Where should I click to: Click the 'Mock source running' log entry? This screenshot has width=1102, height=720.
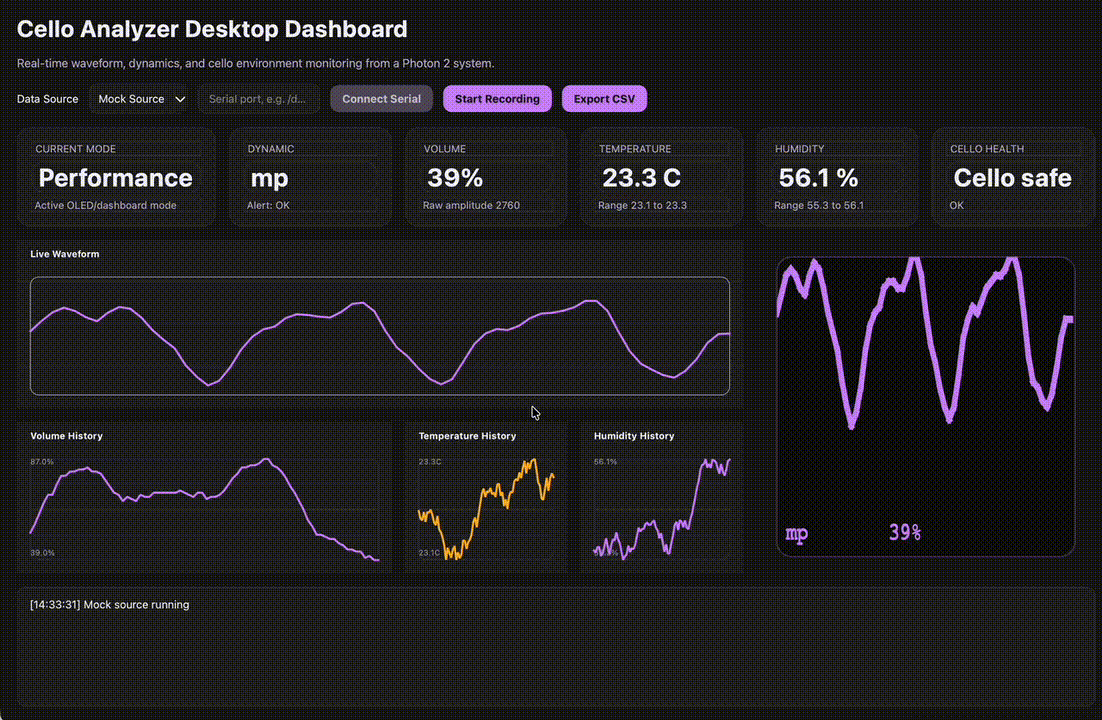[x=110, y=605]
